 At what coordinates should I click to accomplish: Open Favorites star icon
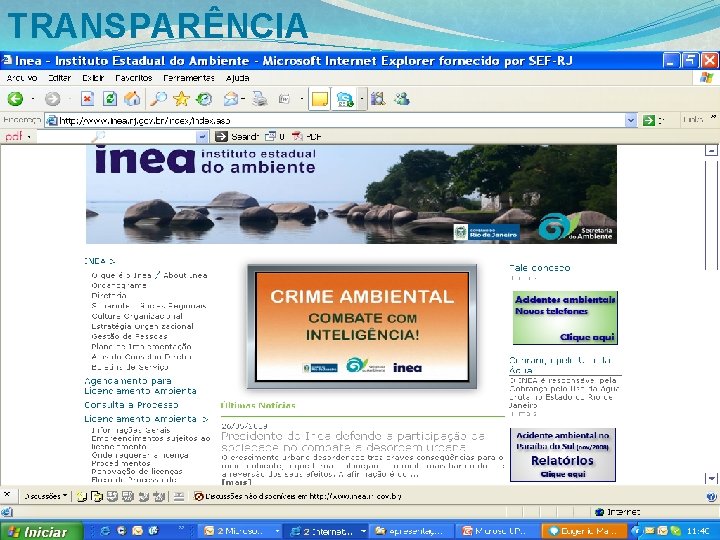pyautogui.click(x=181, y=98)
